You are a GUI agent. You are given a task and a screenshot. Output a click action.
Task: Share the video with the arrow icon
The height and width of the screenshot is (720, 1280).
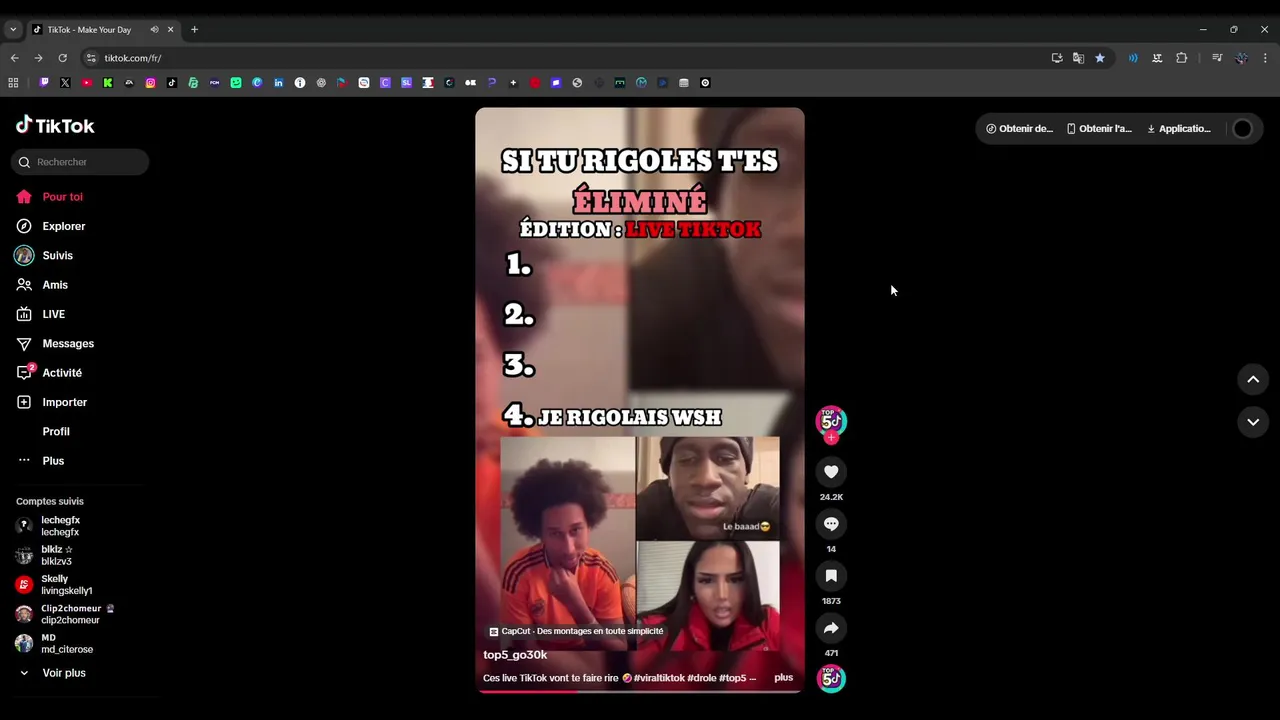831,628
